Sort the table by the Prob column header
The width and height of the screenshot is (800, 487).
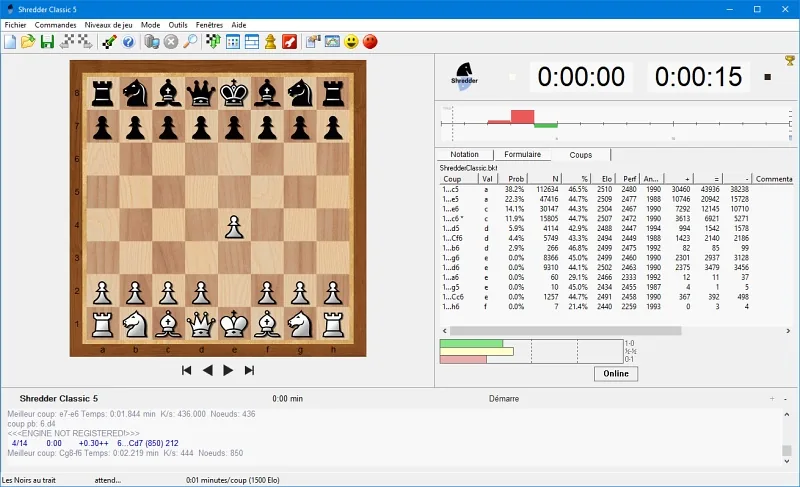pyautogui.click(x=511, y=179)
